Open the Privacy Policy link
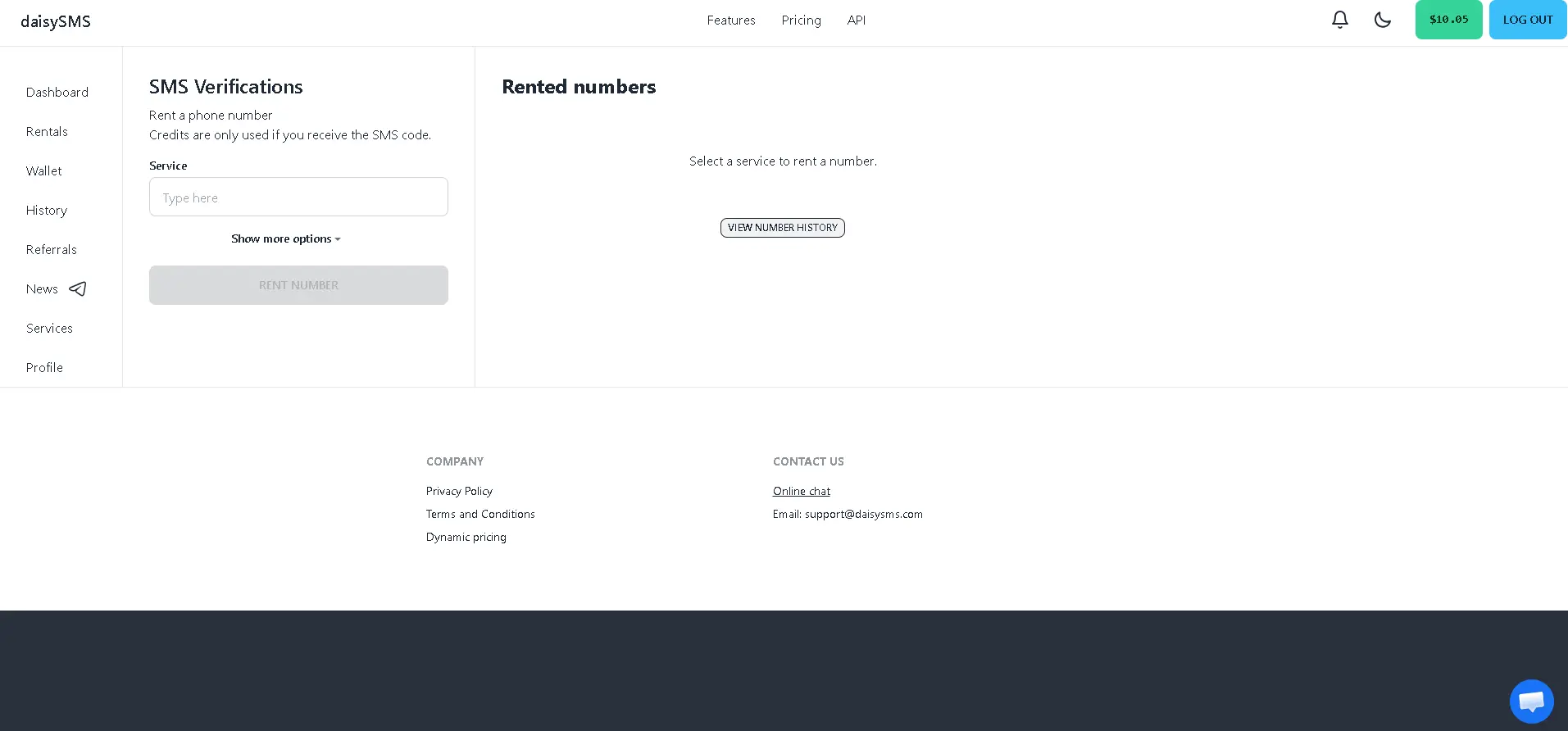 459,491
